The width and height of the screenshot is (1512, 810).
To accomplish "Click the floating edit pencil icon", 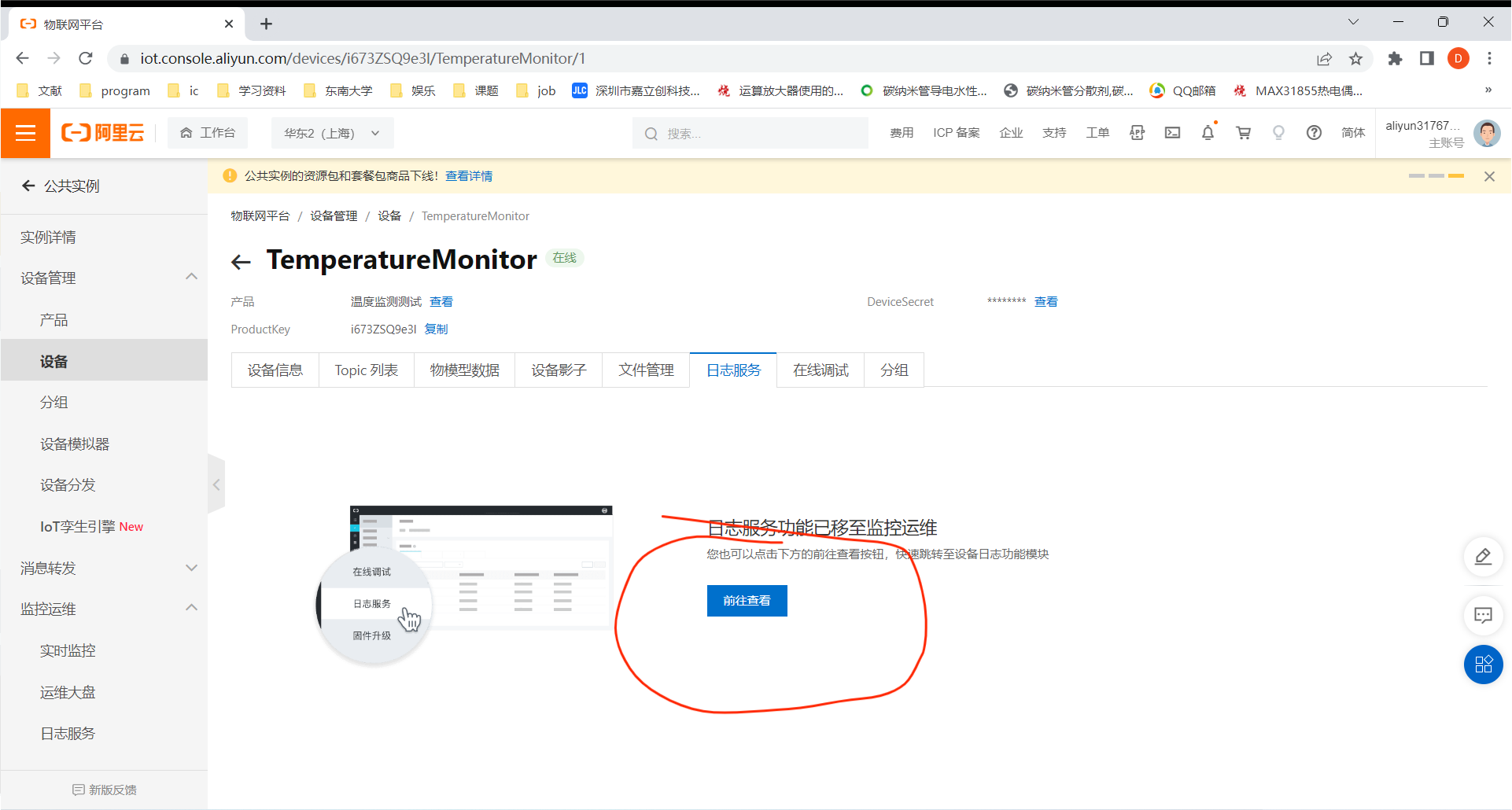I will 1483,557.
